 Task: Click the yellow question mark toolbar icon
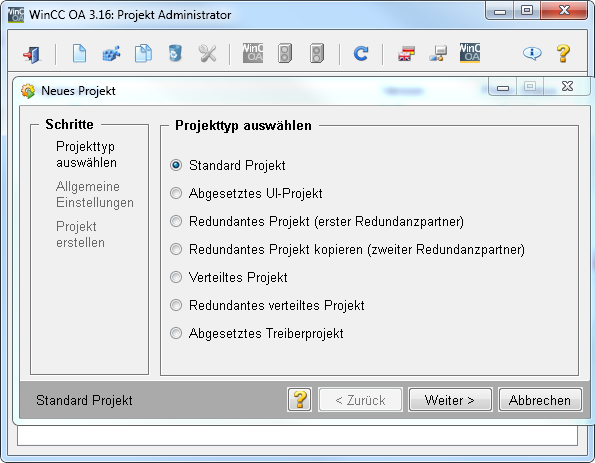point(563,54)
